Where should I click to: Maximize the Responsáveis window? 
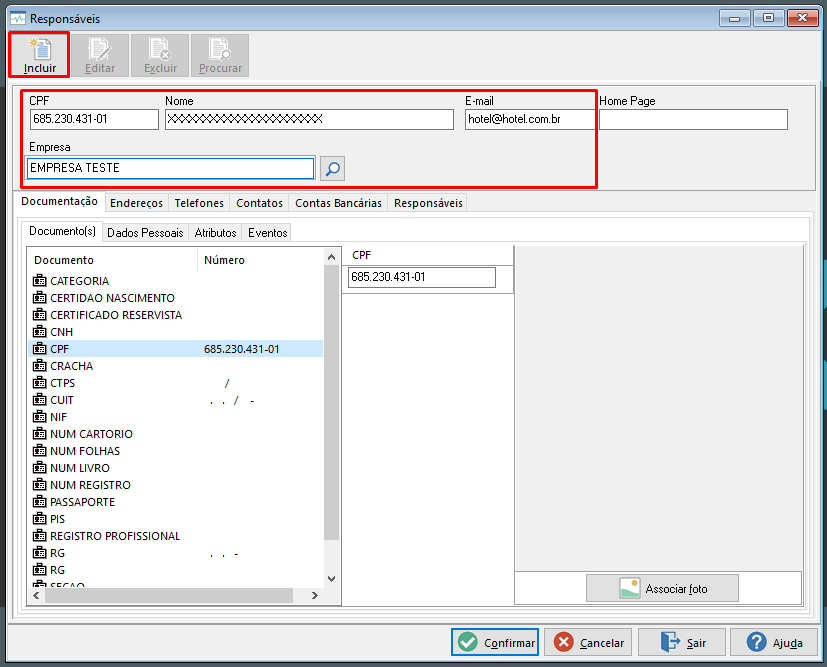(768, 18)
